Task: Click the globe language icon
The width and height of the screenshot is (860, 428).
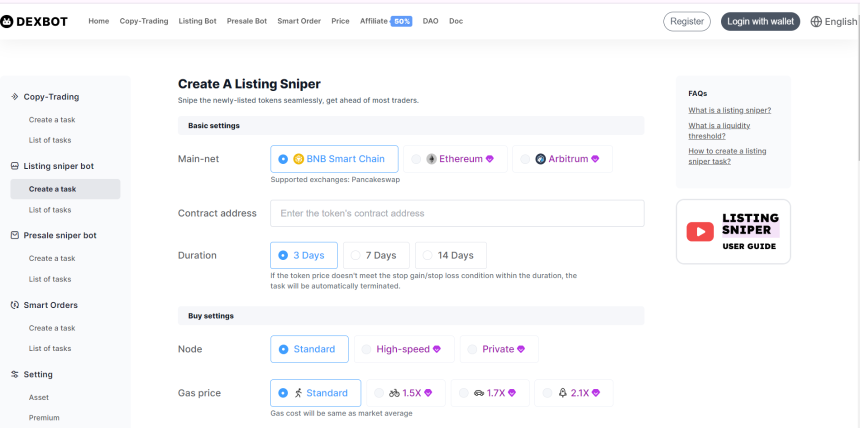Action: [816, 21]
